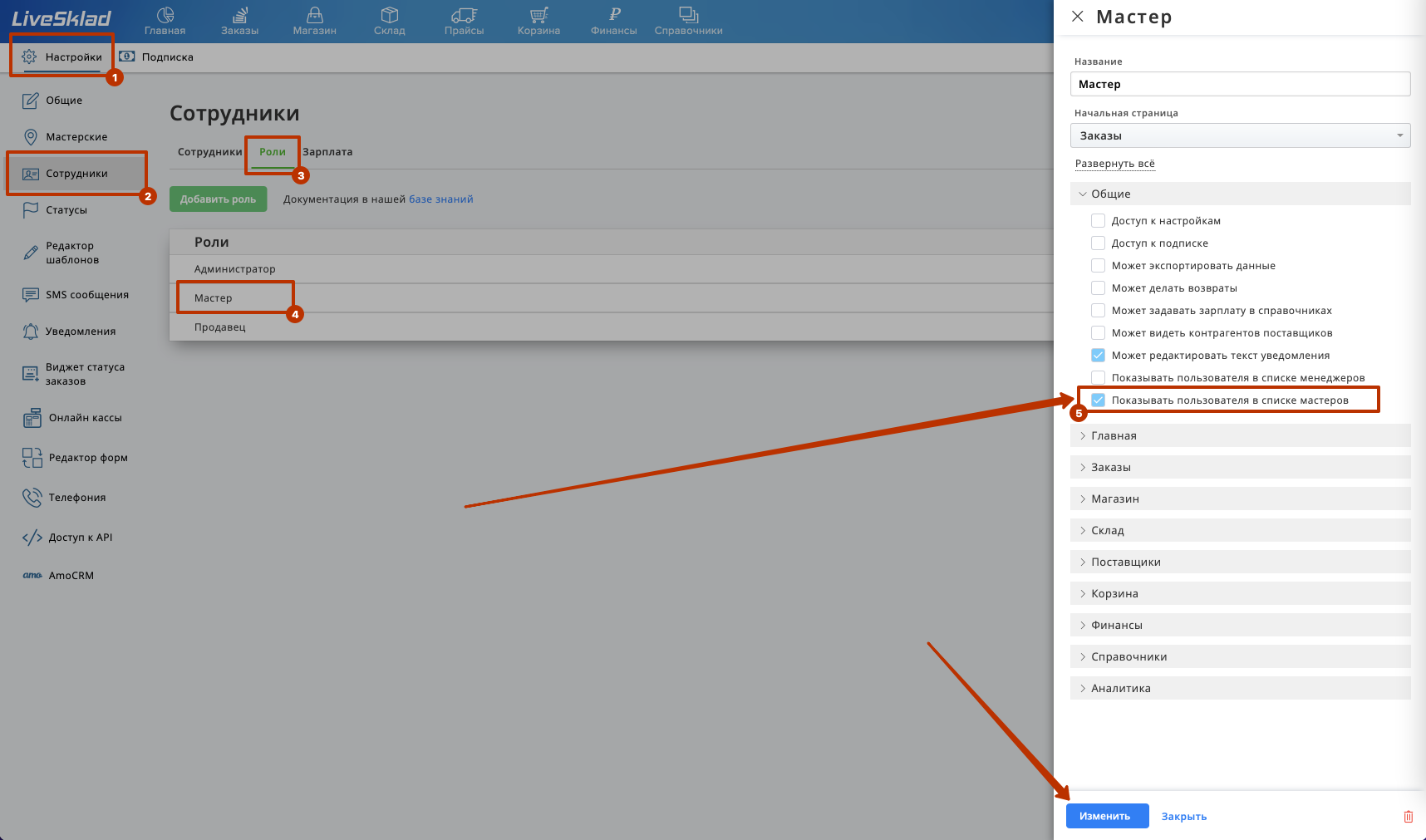Click the Статусы flag icon

[31, 210]
